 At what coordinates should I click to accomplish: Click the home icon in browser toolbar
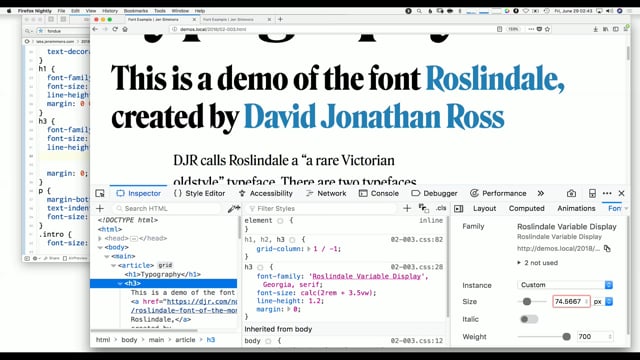pyautogui.click(x=125, y=29)
